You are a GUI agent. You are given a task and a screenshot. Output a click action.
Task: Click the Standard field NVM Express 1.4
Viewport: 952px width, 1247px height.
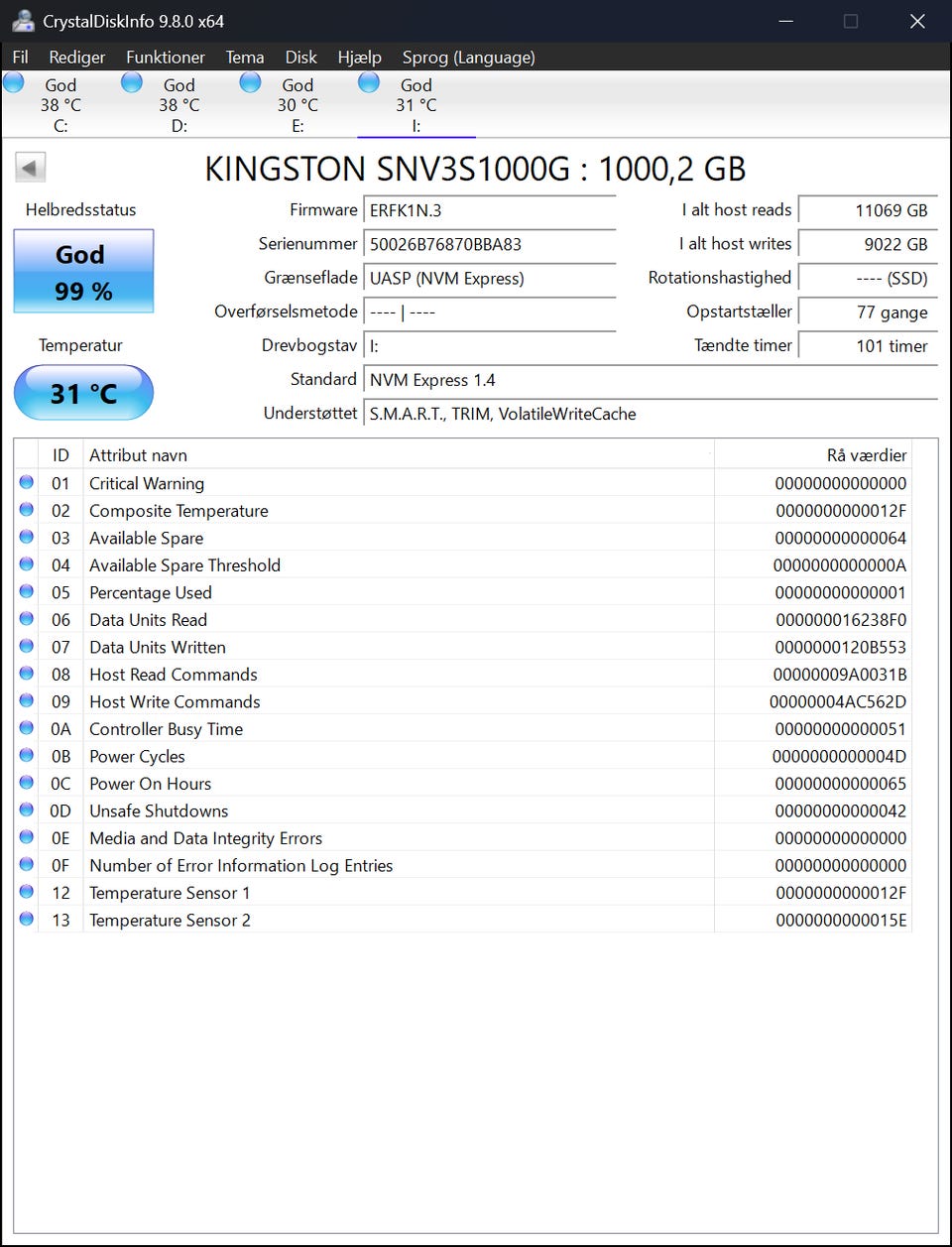[651, 380]
